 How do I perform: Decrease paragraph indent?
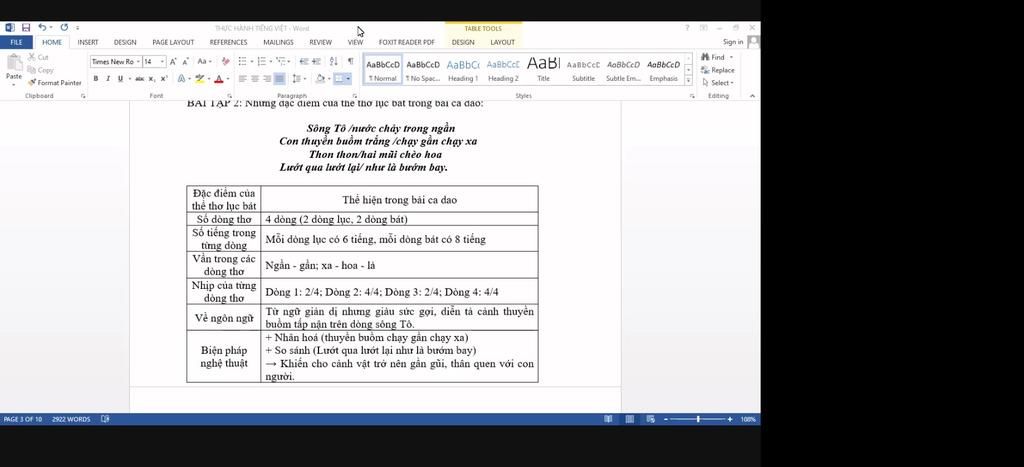click(x=304, y=61)
